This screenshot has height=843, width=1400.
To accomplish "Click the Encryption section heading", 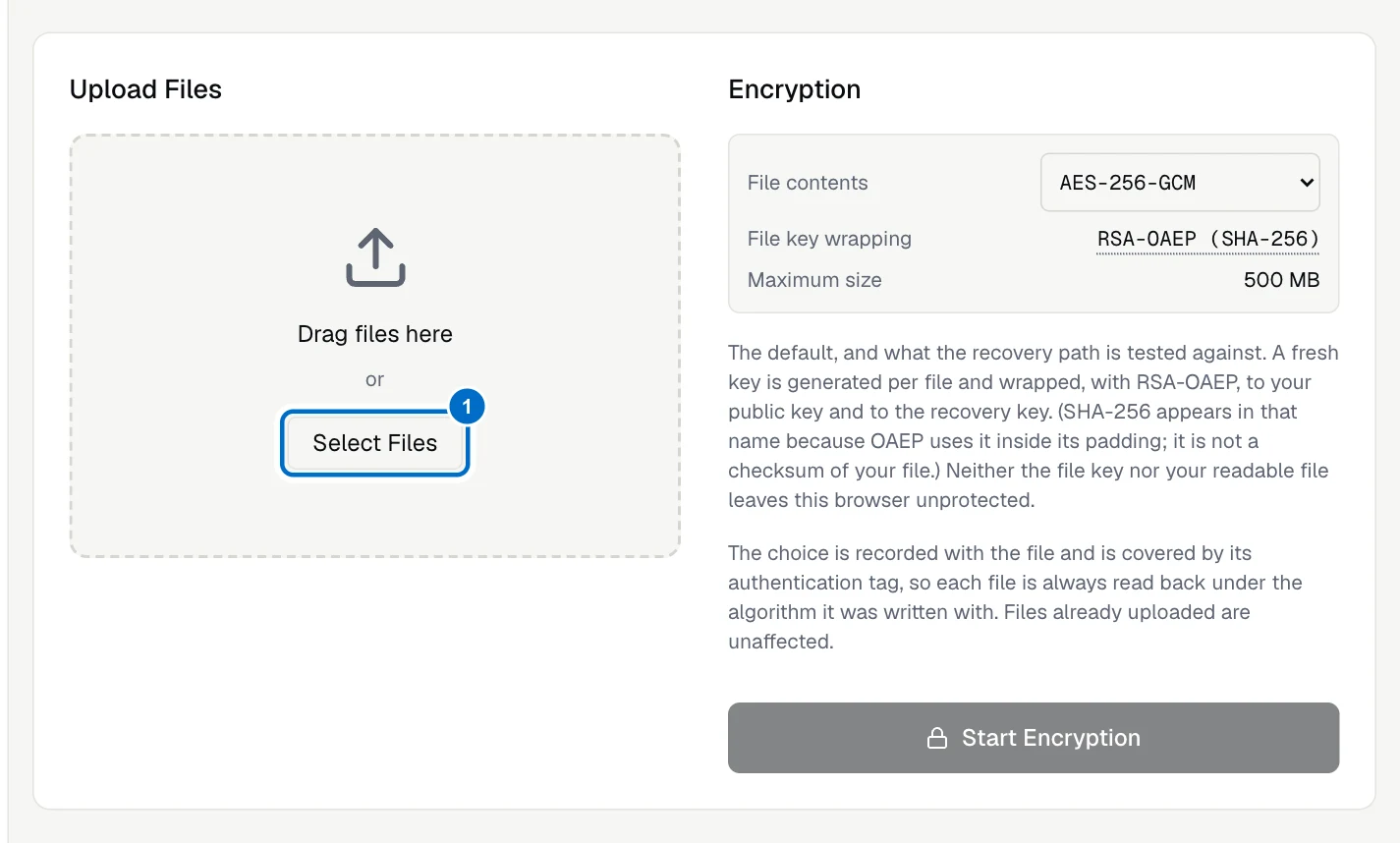I will tap(795, 89).
